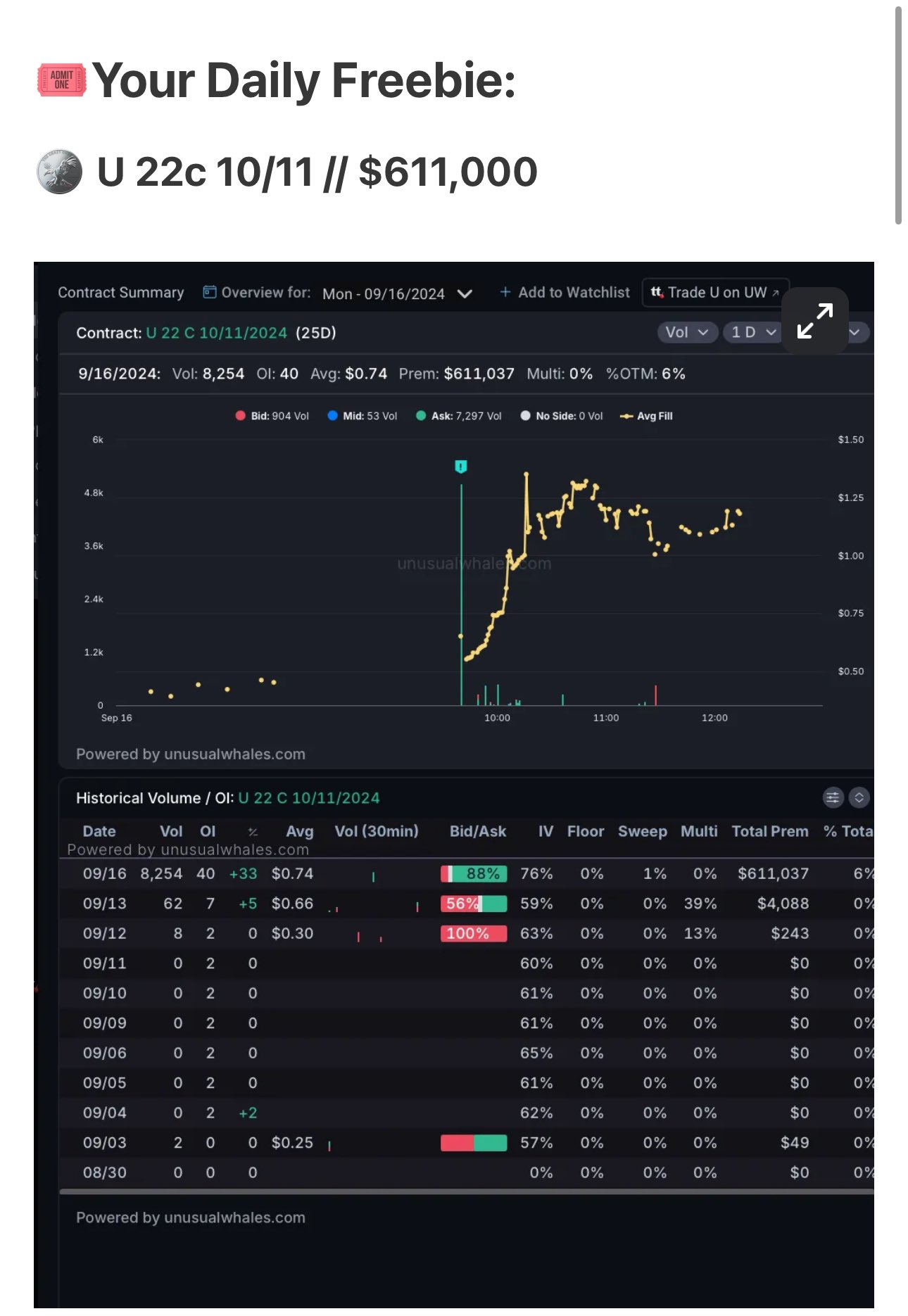Screen dimensions: 908x1316
Task: Click the coin icon beside U 22c
Action: (60, 171)
